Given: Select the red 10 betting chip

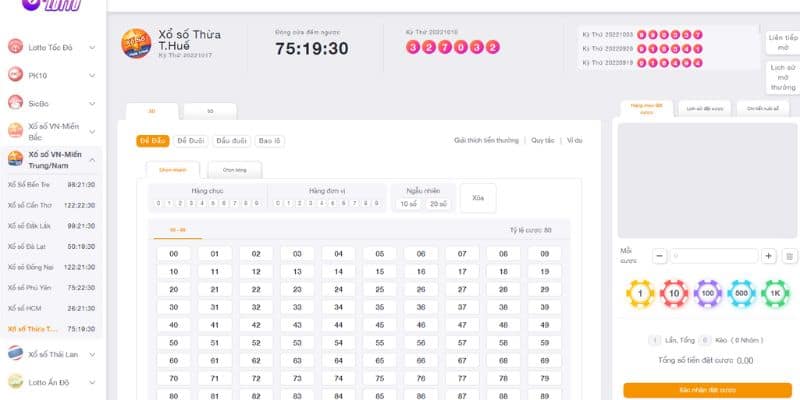Looking at the screenshot, I should [x=672, y=294].
